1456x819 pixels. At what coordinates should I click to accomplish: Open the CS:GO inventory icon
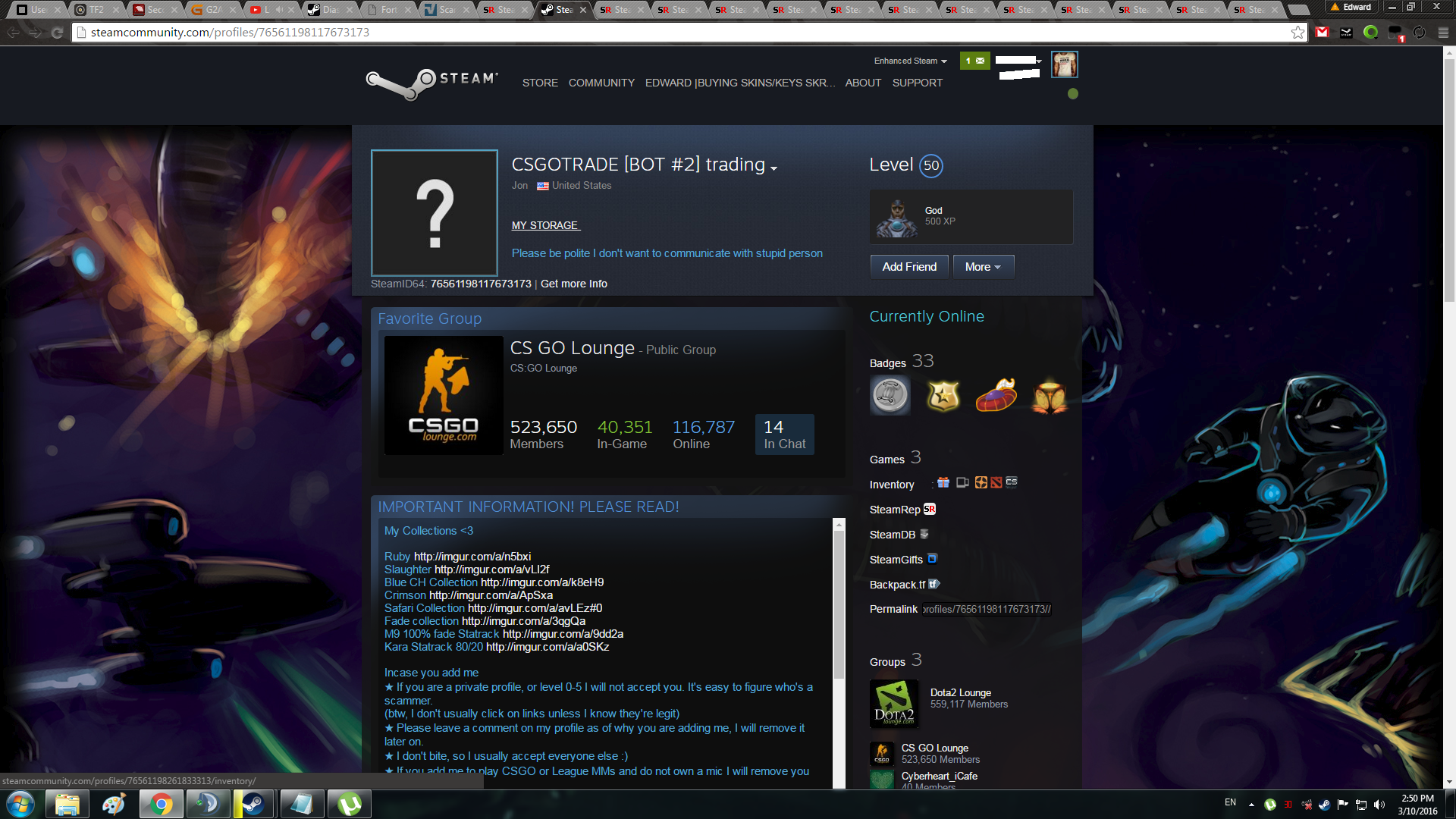pos(1012,482)
